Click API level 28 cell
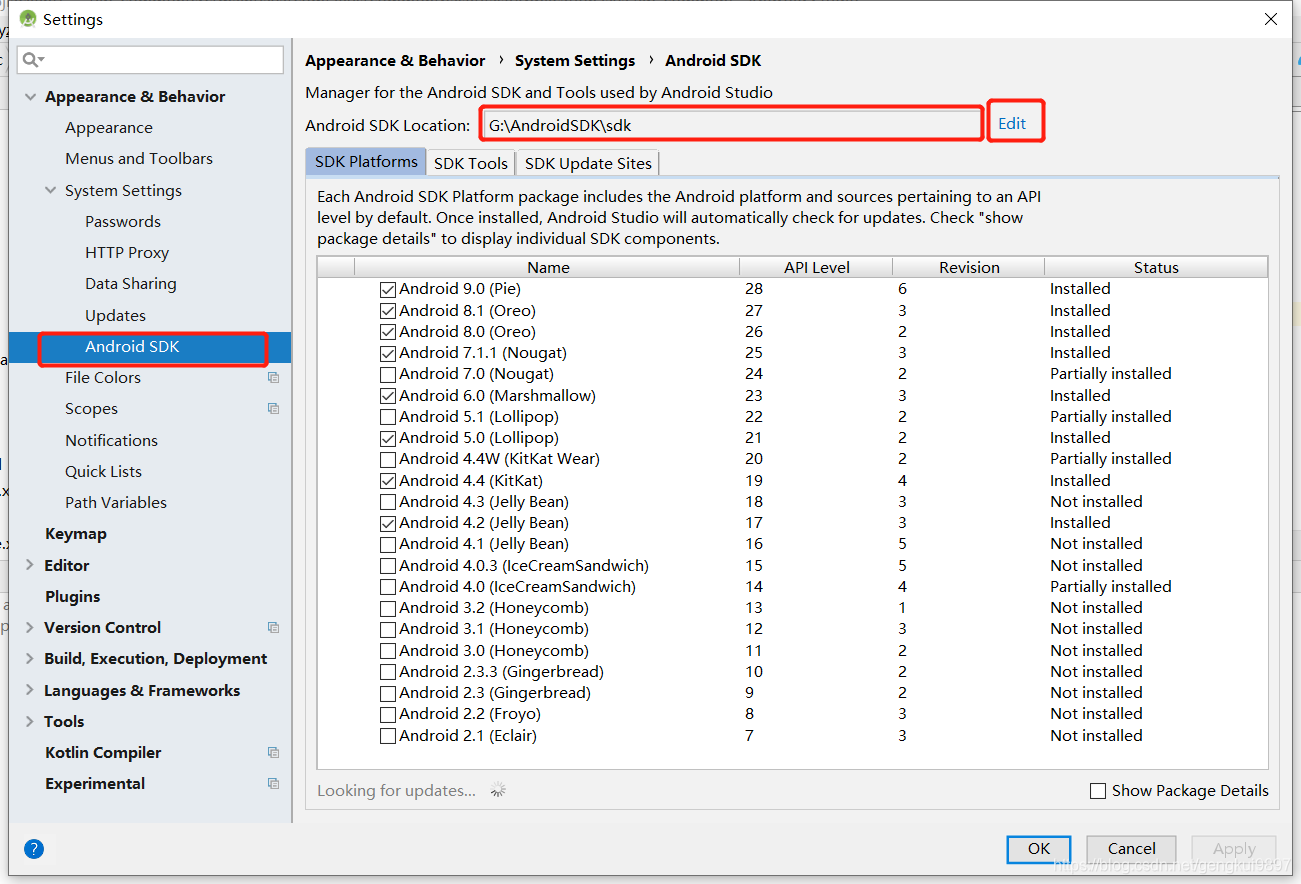 pos(754,289)
